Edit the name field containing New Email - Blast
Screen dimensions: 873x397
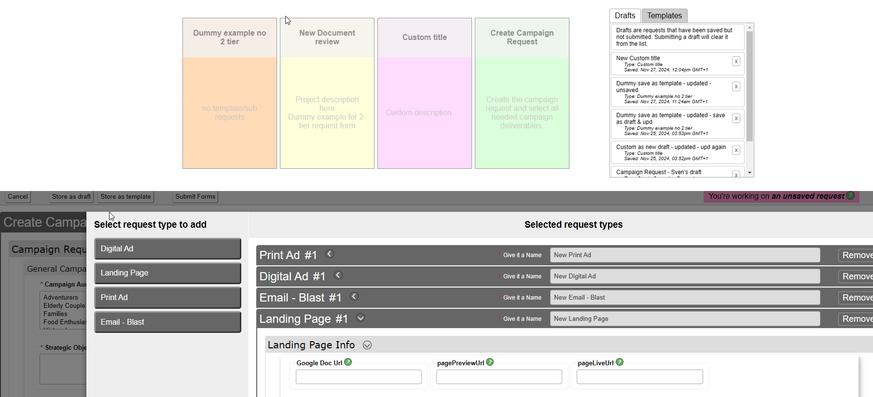pos(685,297)
